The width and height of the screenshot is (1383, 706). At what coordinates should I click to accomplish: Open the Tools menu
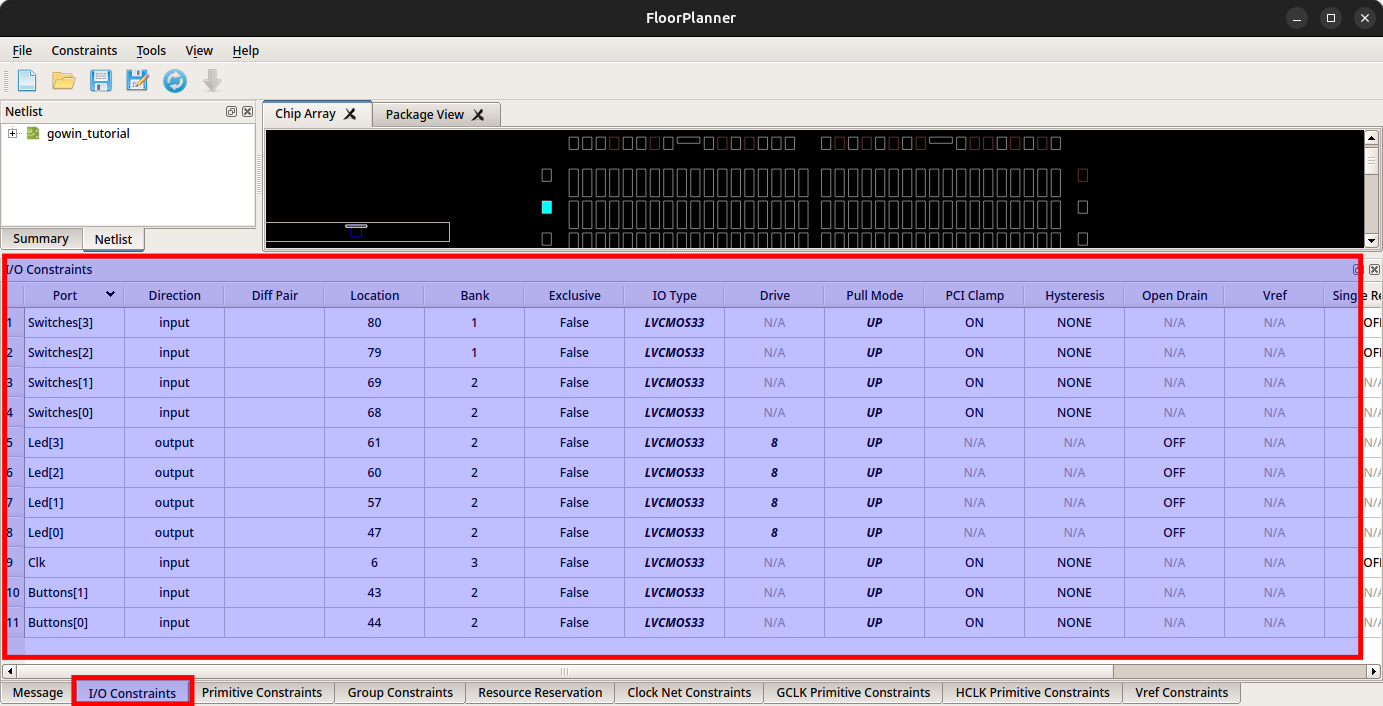(151, 51)
